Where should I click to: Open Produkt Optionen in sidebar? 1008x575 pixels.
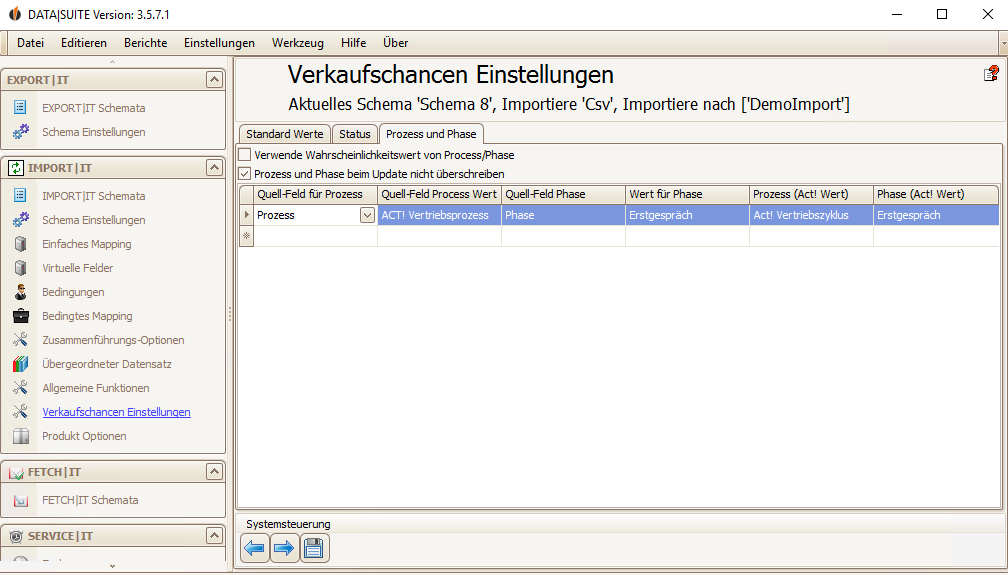tap(84, 436)
